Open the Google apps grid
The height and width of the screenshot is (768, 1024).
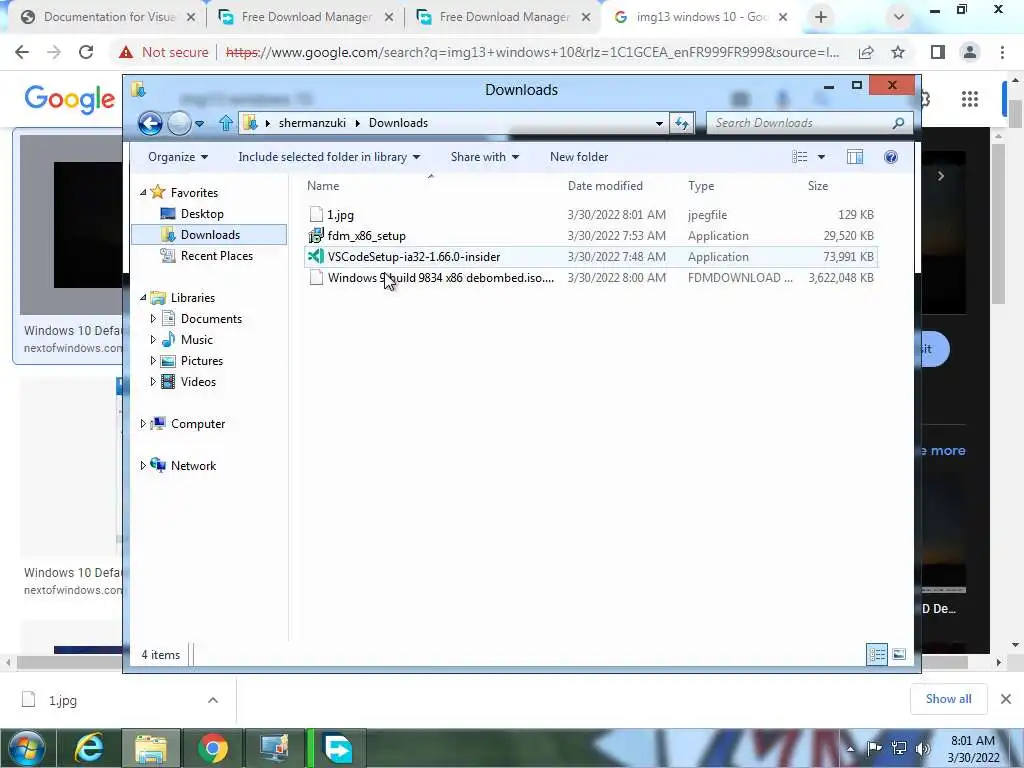click(970, 99)
